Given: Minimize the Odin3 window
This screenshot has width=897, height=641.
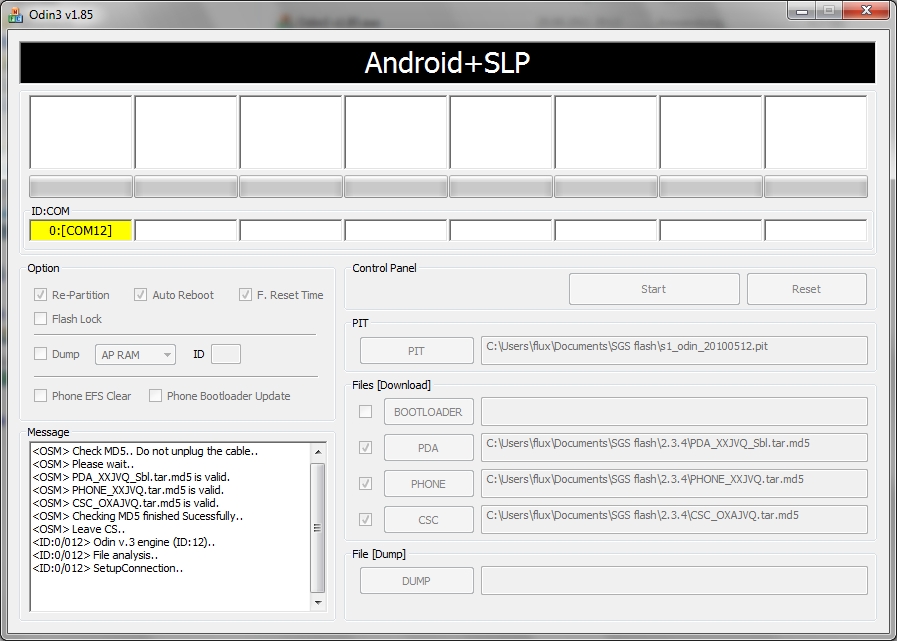Looking at the screenshot, I should click(x=801, y=11).
